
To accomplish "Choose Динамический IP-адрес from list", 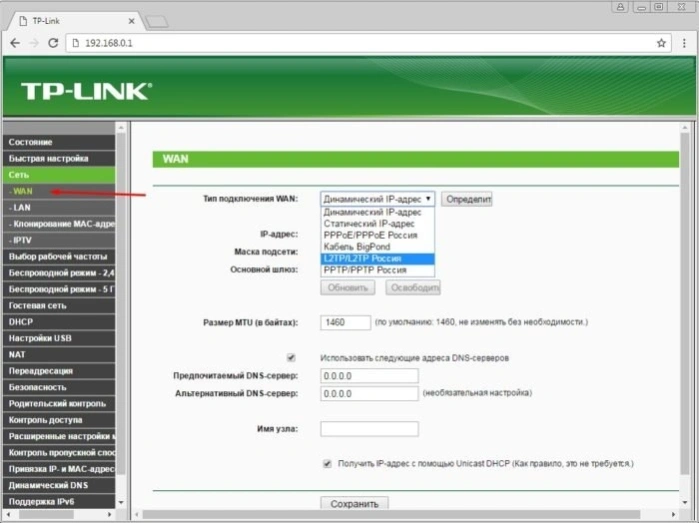I will [378, 212].
